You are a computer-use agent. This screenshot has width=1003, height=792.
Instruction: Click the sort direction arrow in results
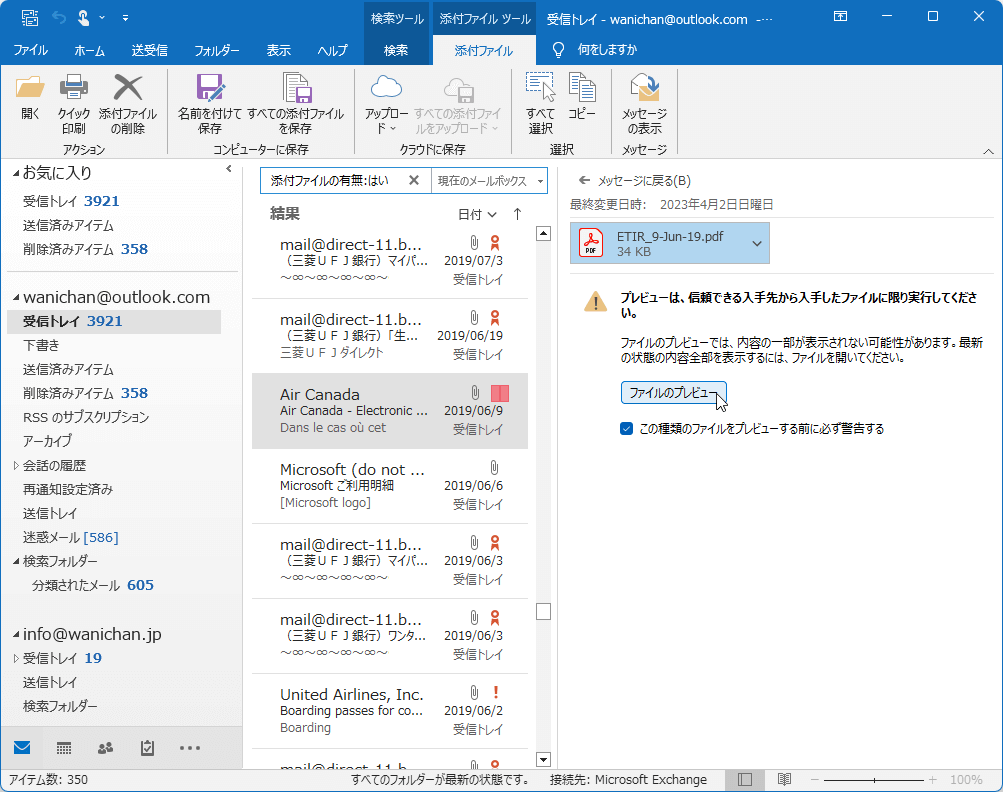517,214
